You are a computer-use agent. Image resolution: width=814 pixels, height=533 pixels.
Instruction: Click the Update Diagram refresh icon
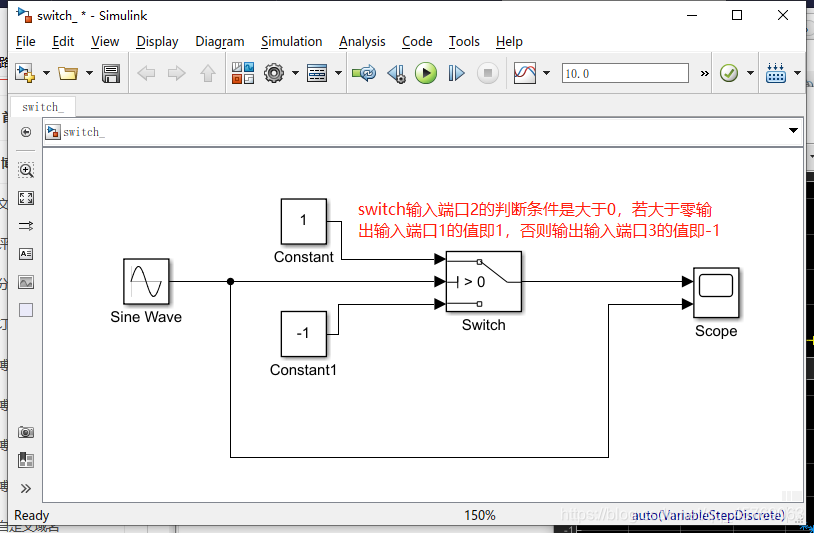click(x=364, y=73)
